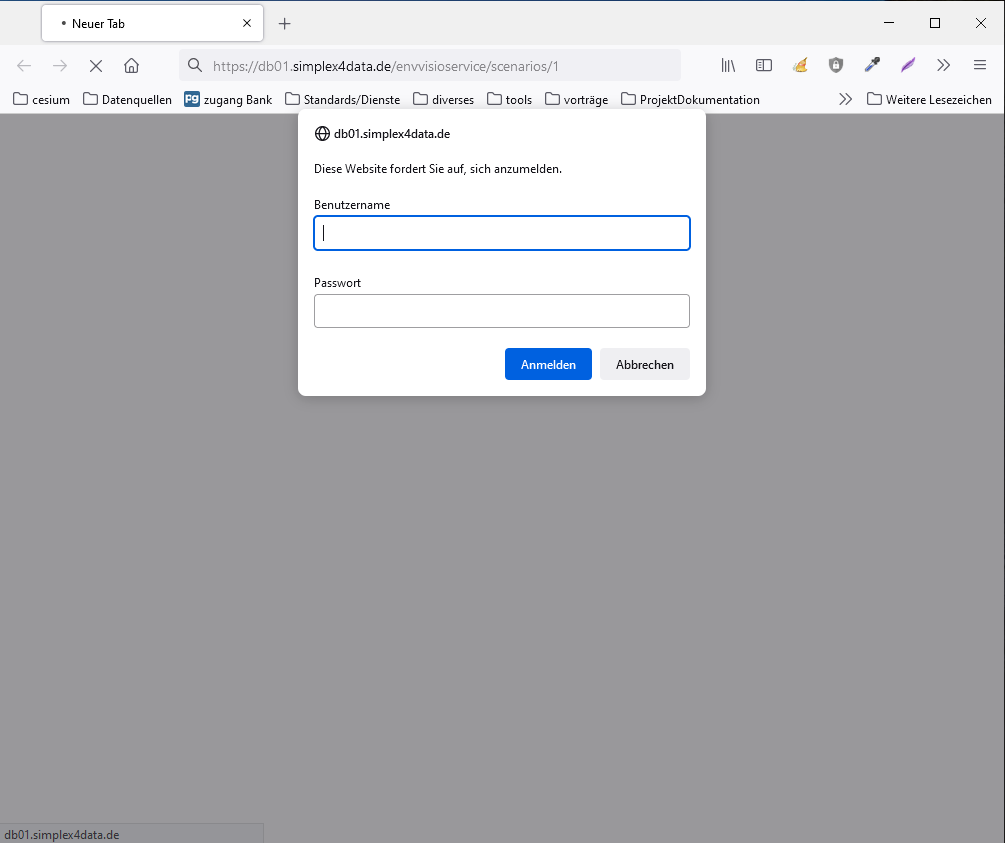The width and height of the screenshot is (1005, 843).
Task: Expand hidden bookmarks with the bookmarks bar chevron
Action: (845, 99)
